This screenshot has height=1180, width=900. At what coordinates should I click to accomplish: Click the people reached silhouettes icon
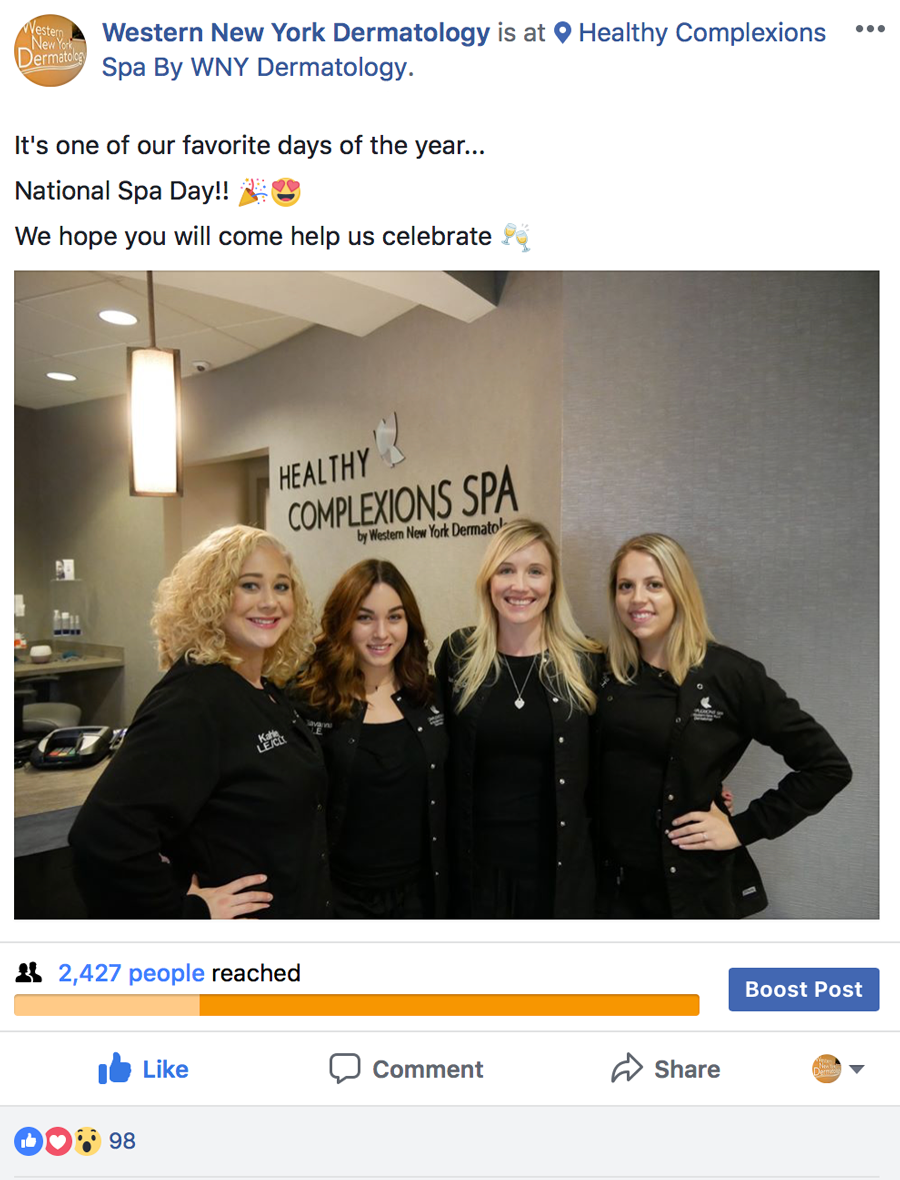tap(29, 973)
